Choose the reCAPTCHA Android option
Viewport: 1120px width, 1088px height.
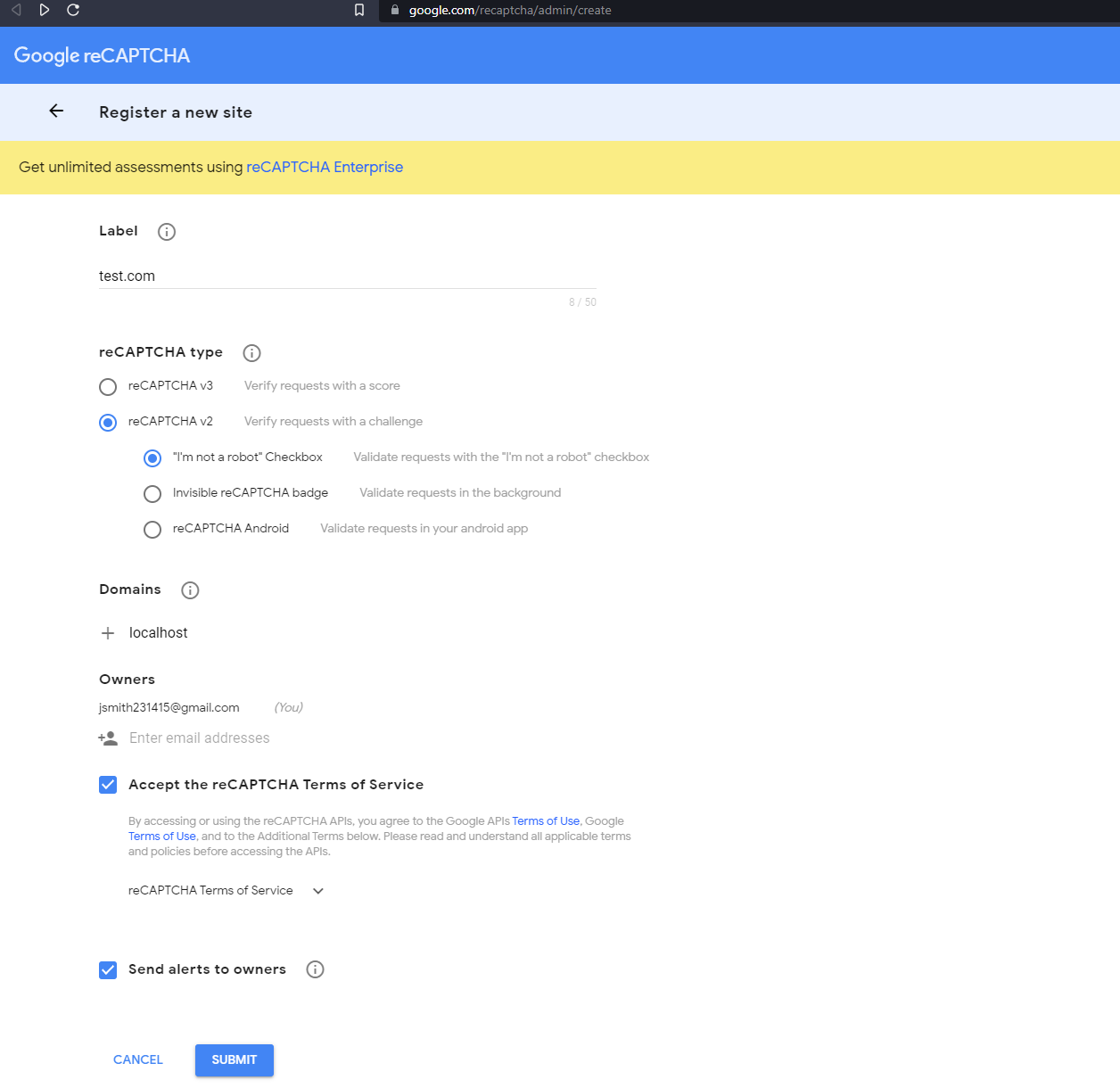[152, 530]
